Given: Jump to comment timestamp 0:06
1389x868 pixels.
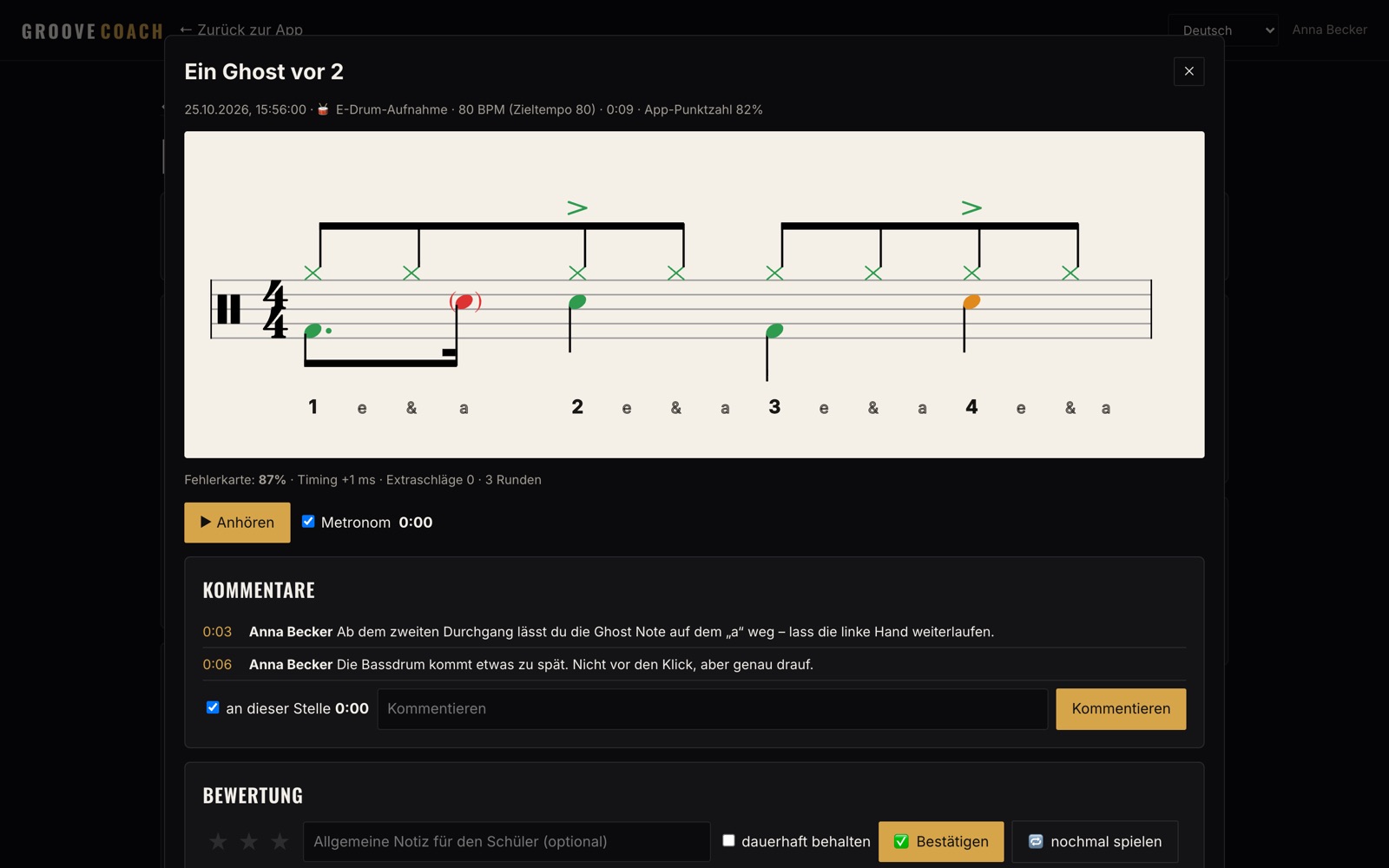Looking at the screenshot, I should tap(217, 665).
